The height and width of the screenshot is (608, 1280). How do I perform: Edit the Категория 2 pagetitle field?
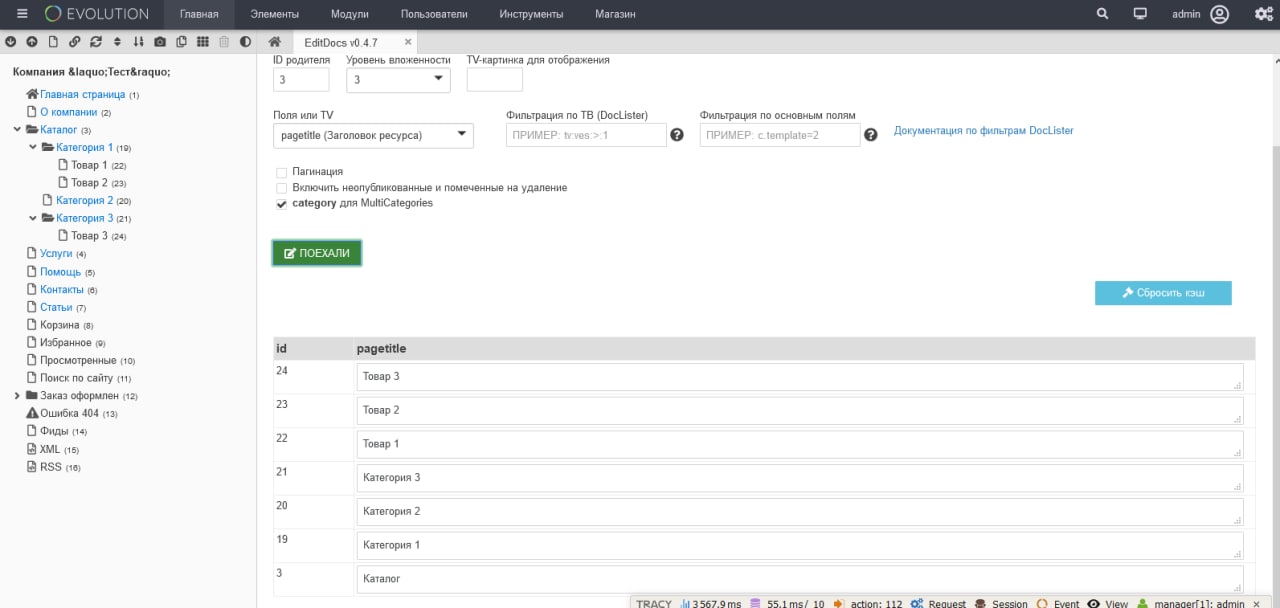800,511
